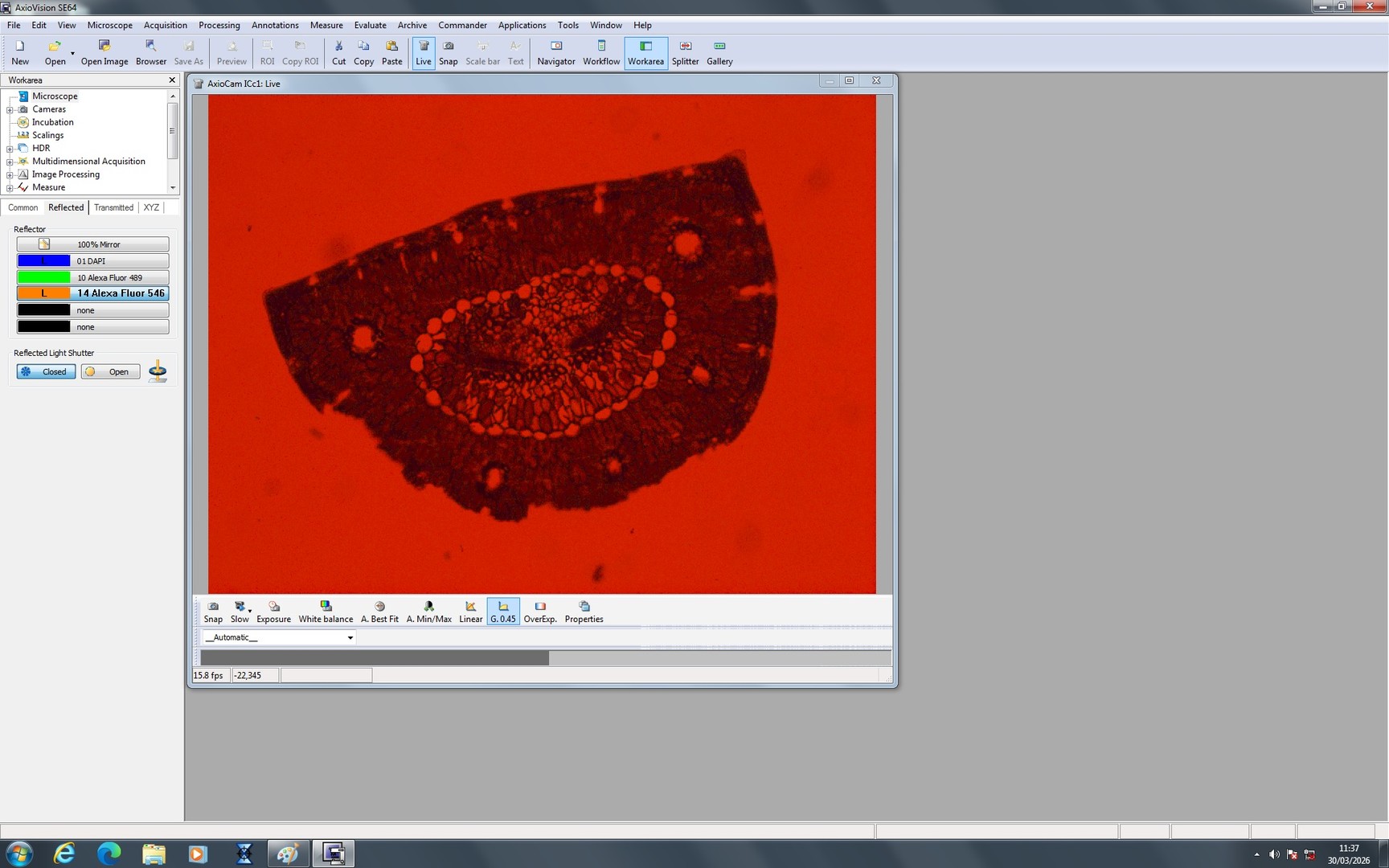The image size is (1389, 868).
Task: Snap an image from the camera
Action: [448, 52]
